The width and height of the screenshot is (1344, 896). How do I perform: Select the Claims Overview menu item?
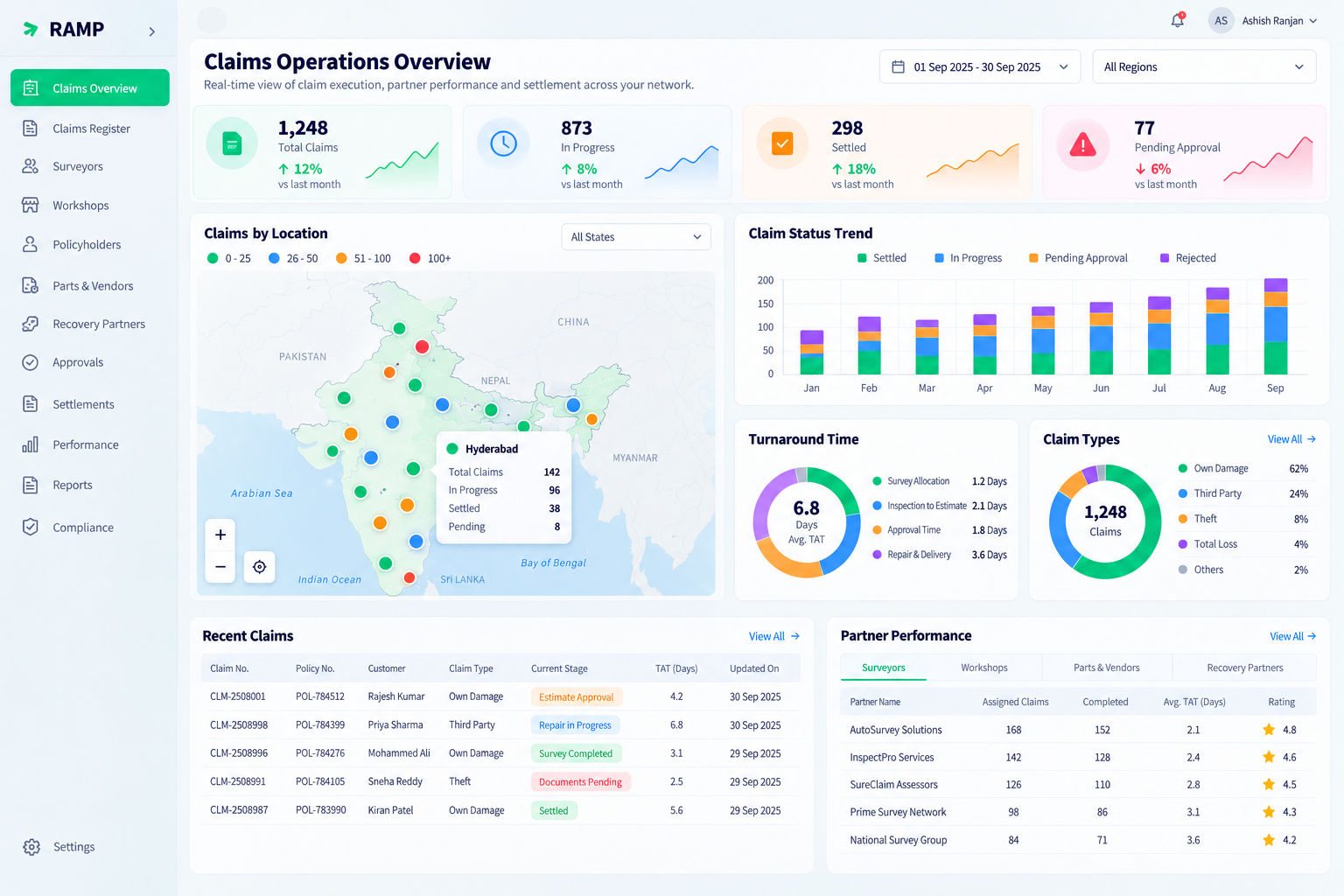[90, 87]
